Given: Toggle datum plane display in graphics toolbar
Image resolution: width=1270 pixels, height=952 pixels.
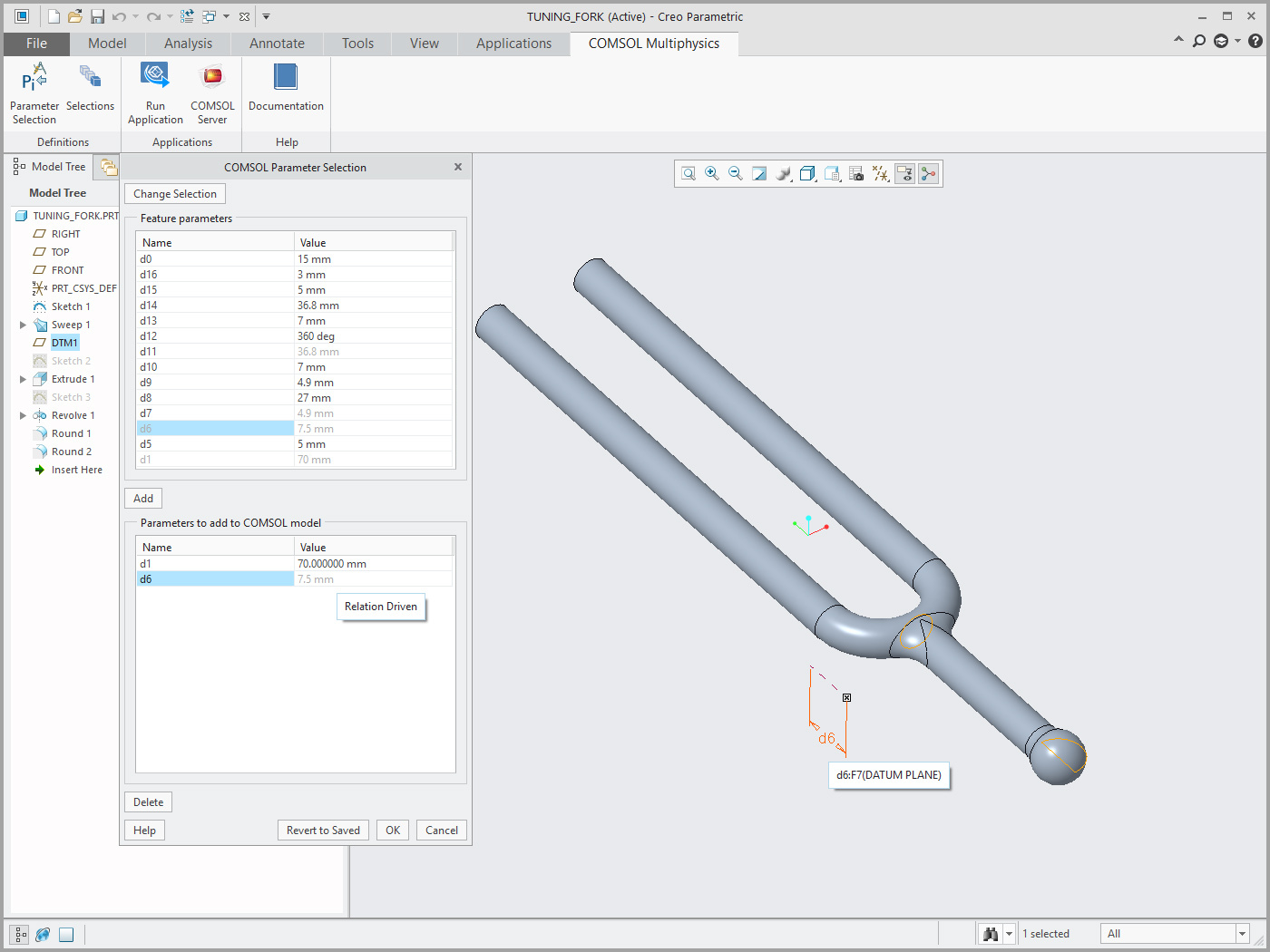Looking at the screenshot, I should pos(880,173).
